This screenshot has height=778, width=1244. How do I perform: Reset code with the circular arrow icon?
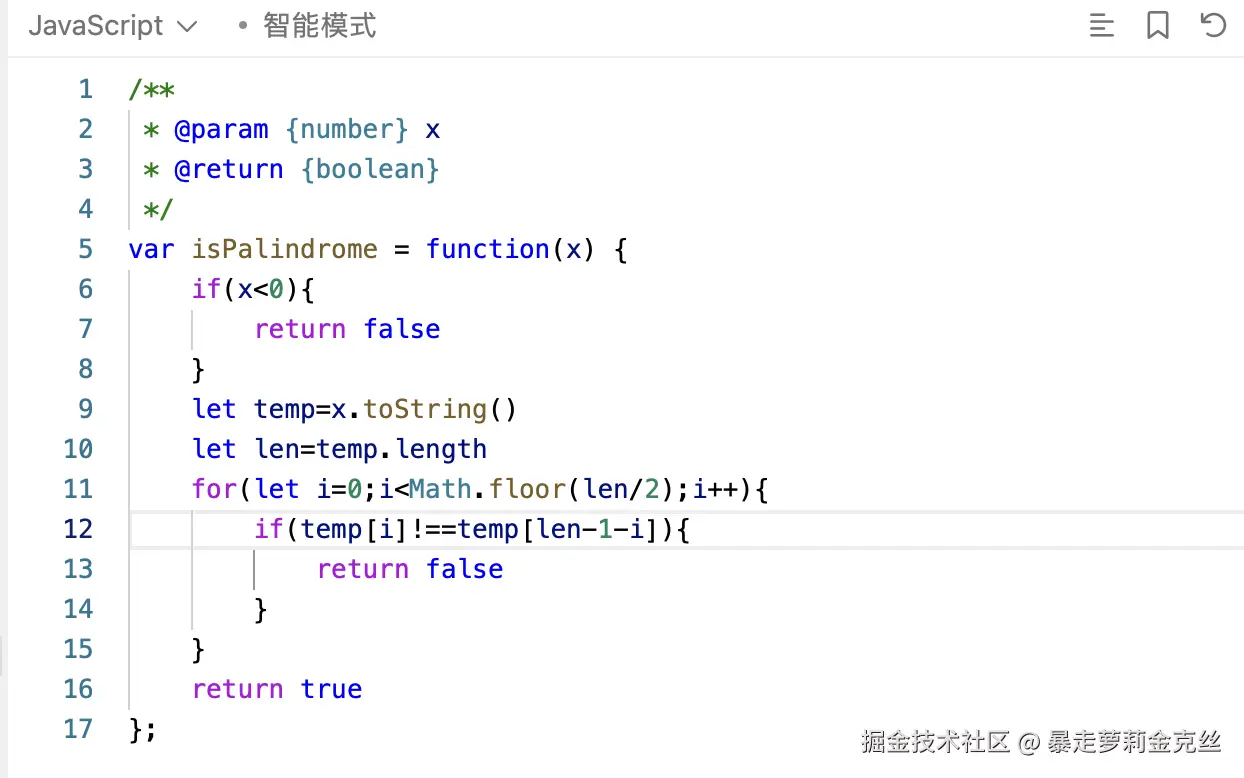(x=1213, y=26)
